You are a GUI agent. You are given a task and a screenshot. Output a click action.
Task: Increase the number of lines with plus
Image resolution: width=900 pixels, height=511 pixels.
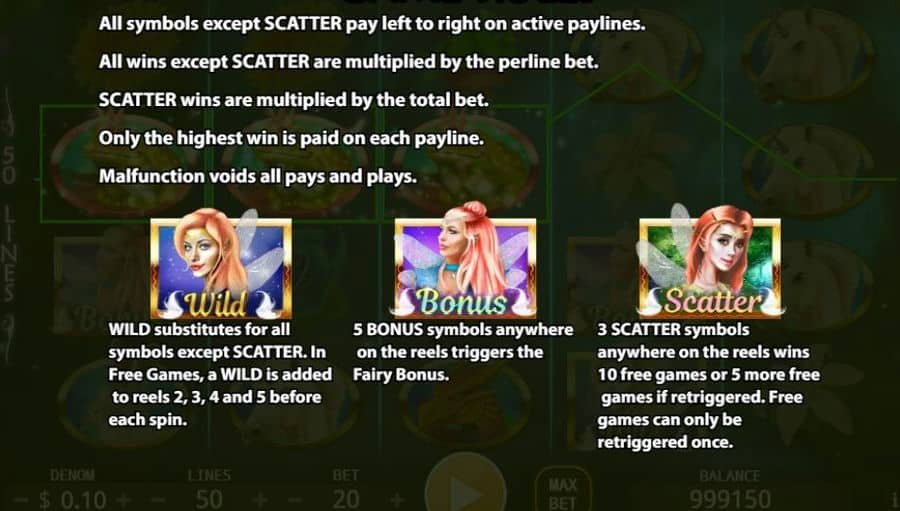click(260, 500)
